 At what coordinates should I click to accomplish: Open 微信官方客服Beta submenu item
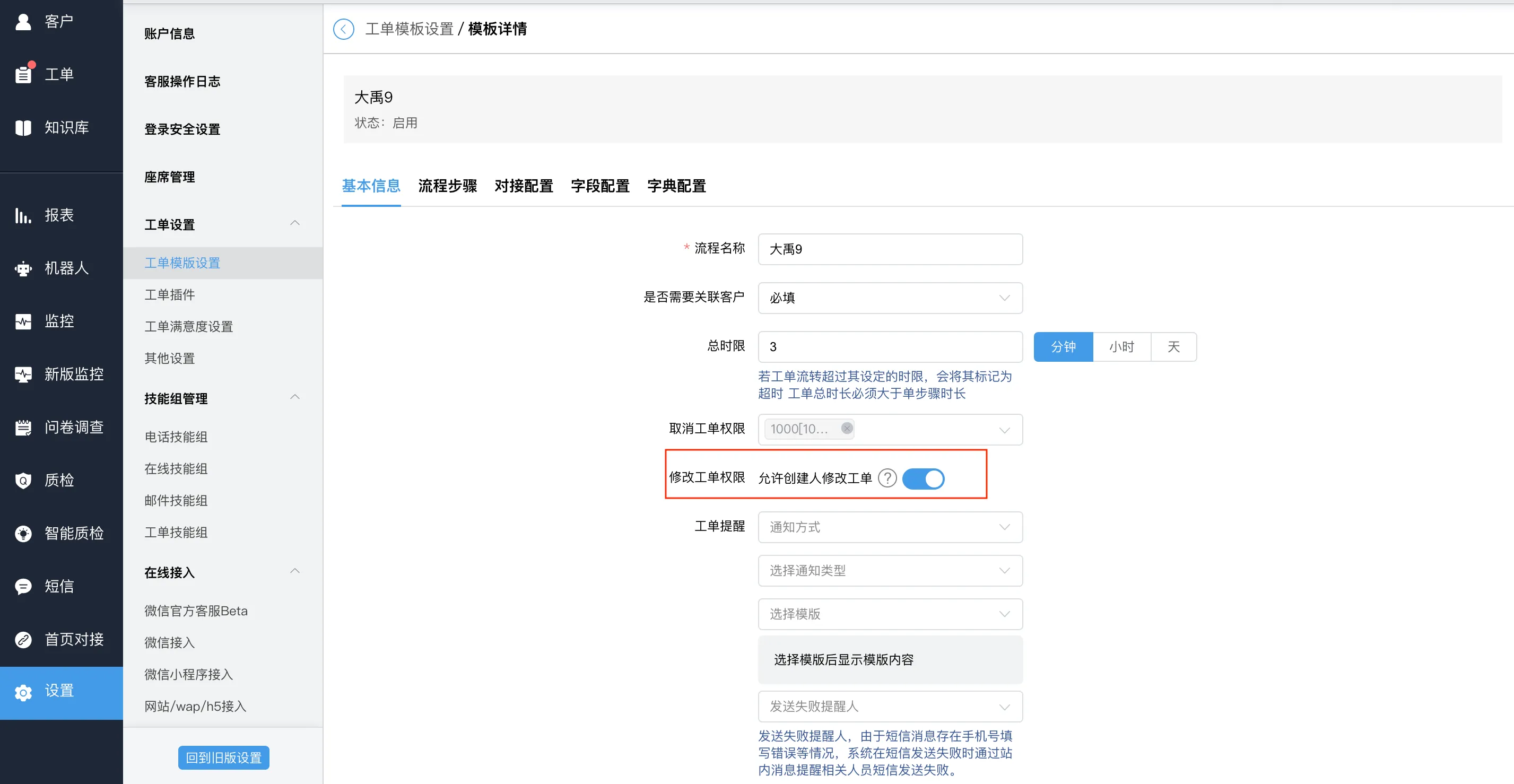[196, 611]
